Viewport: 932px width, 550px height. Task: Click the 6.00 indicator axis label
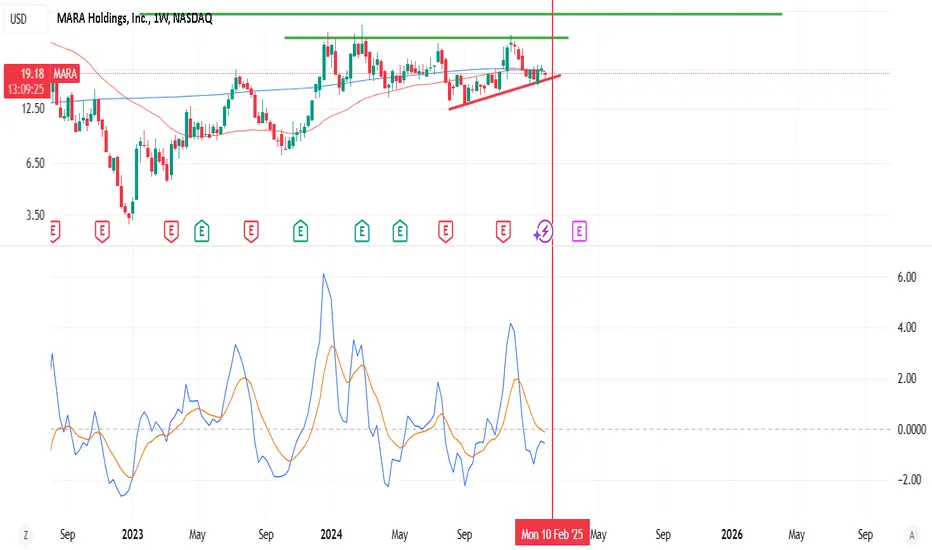click(x=906, y=277)
